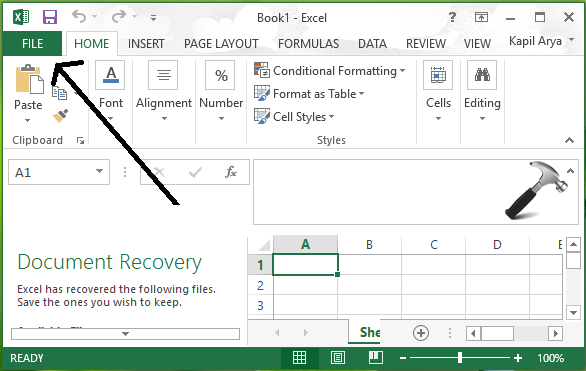This screenshot has width=586, height=371.
Task: Open the Kapil Arya account menu
Action: 541,41
